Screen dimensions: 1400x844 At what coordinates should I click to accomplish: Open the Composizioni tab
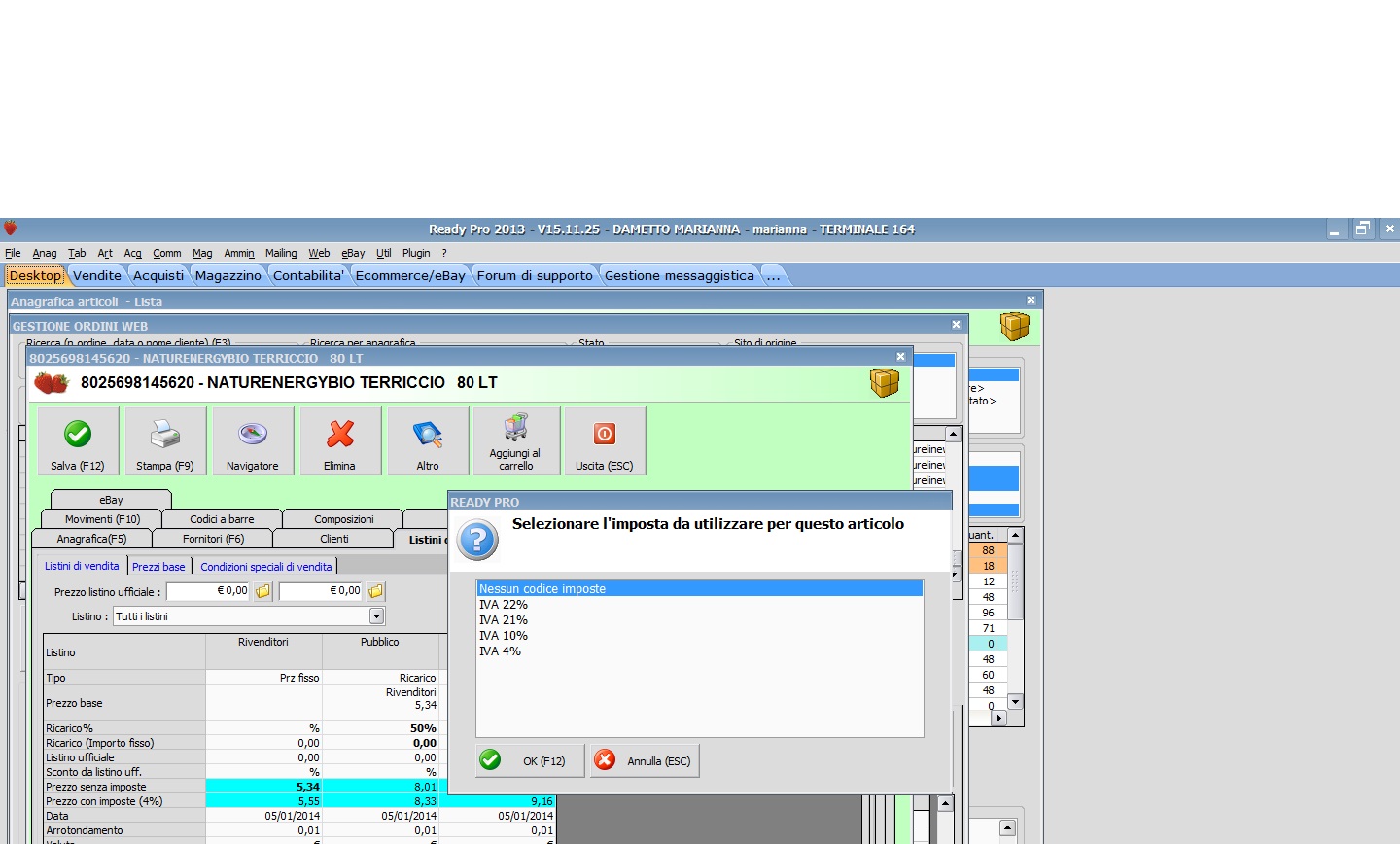[x=344, y=519]
